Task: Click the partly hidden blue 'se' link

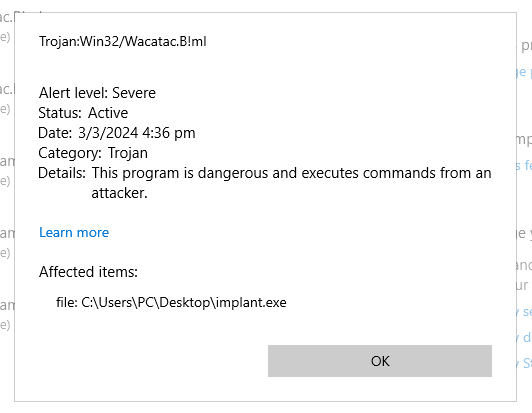Action: pyautogui.click(x=525, y=312)
